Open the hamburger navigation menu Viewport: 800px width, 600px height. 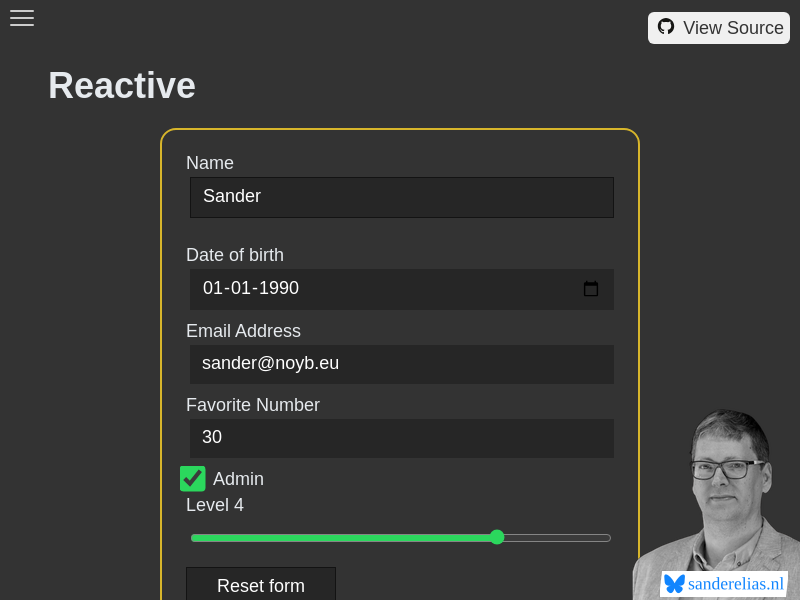(22, 18)
